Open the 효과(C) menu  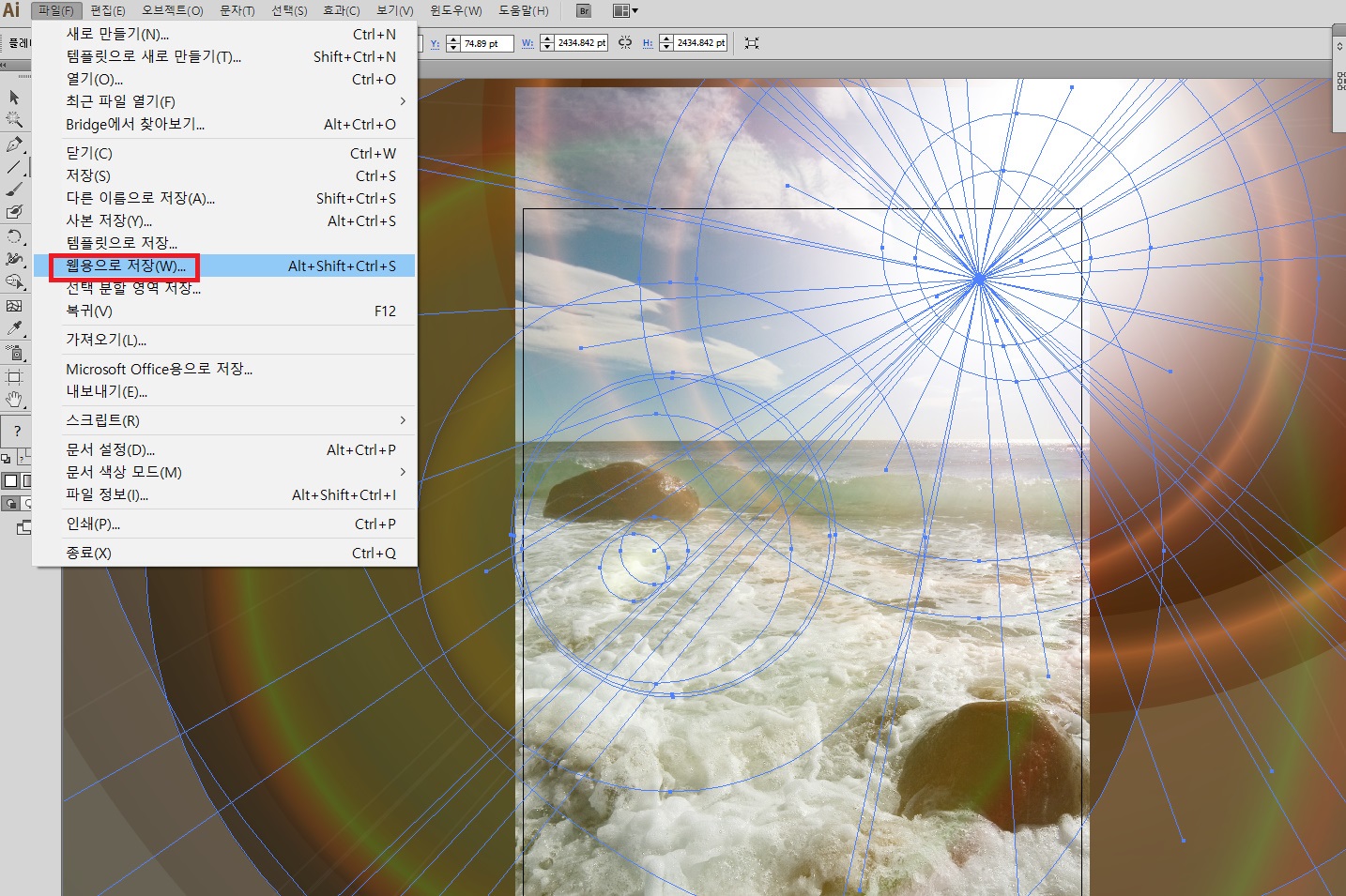[x=341, y=11]
